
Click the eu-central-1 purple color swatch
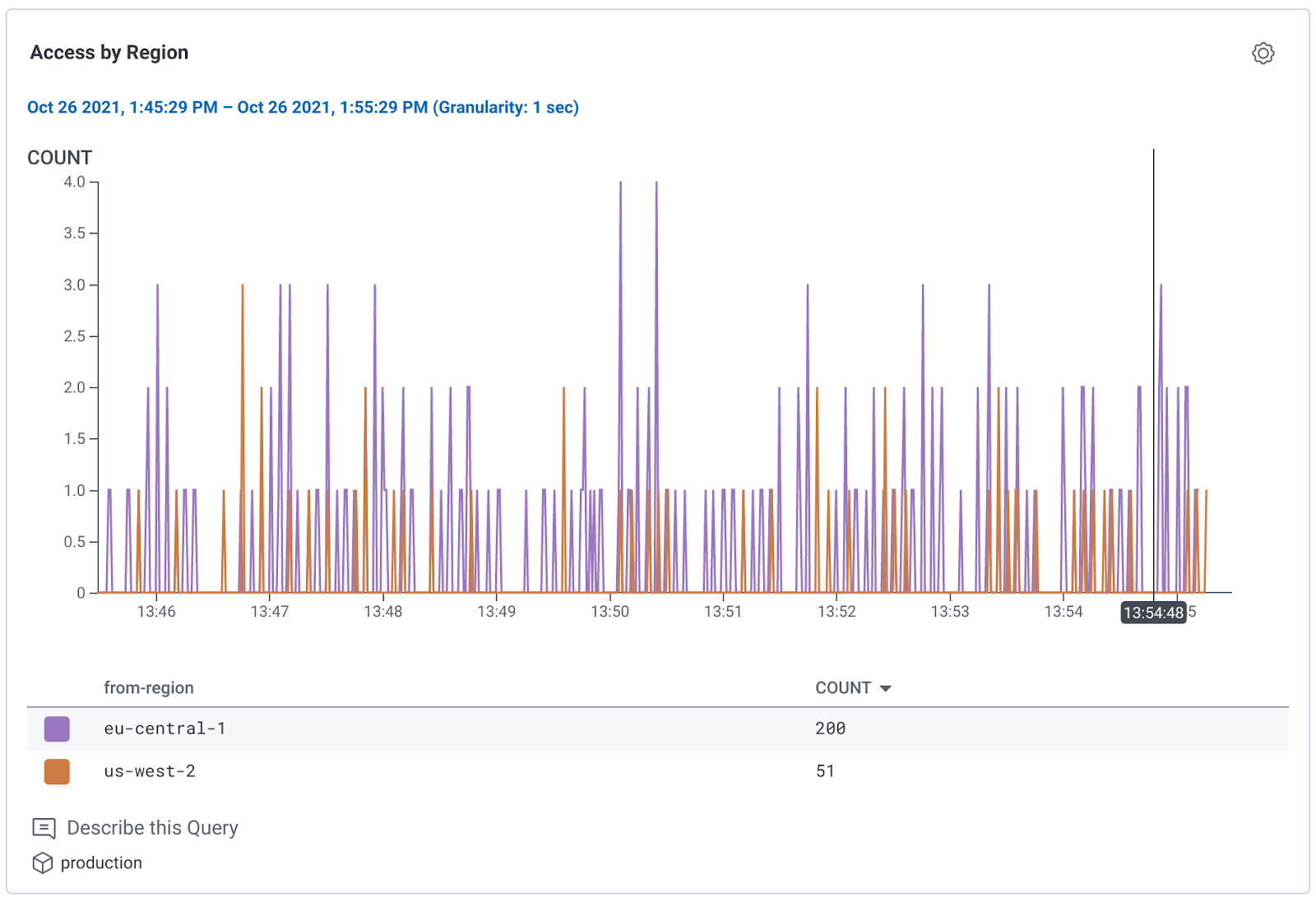coord(57,729)
